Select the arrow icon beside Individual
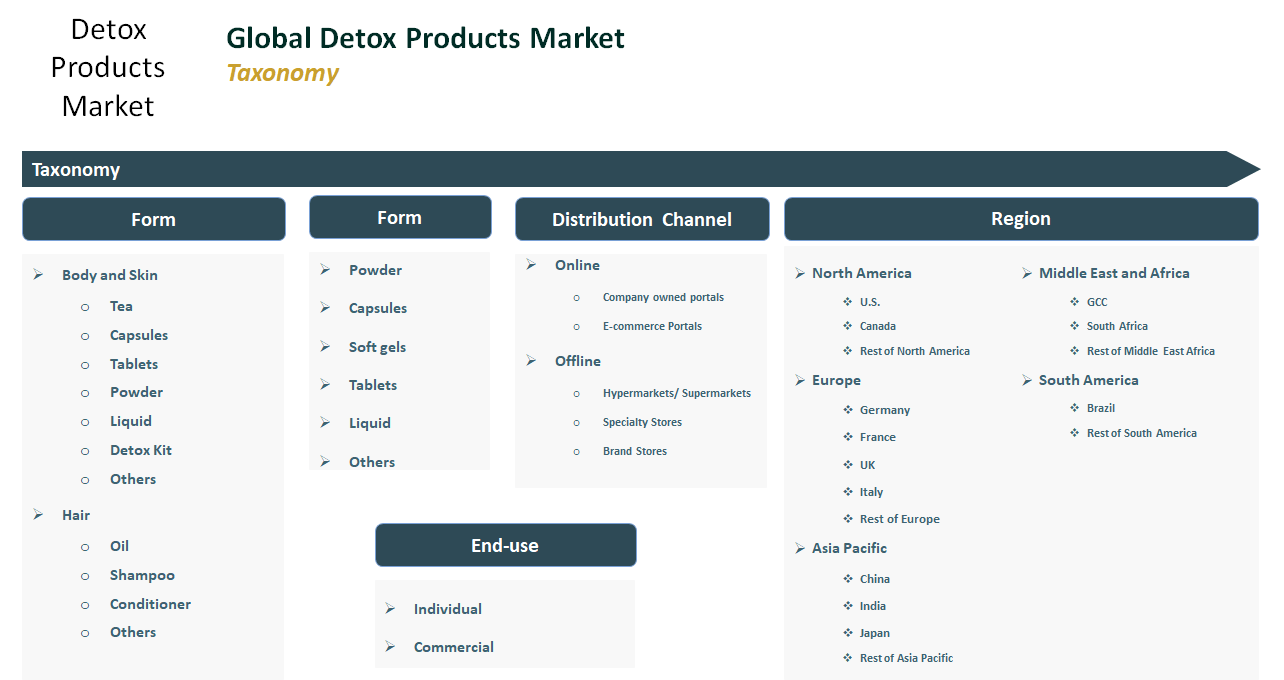 pos(390,608)
